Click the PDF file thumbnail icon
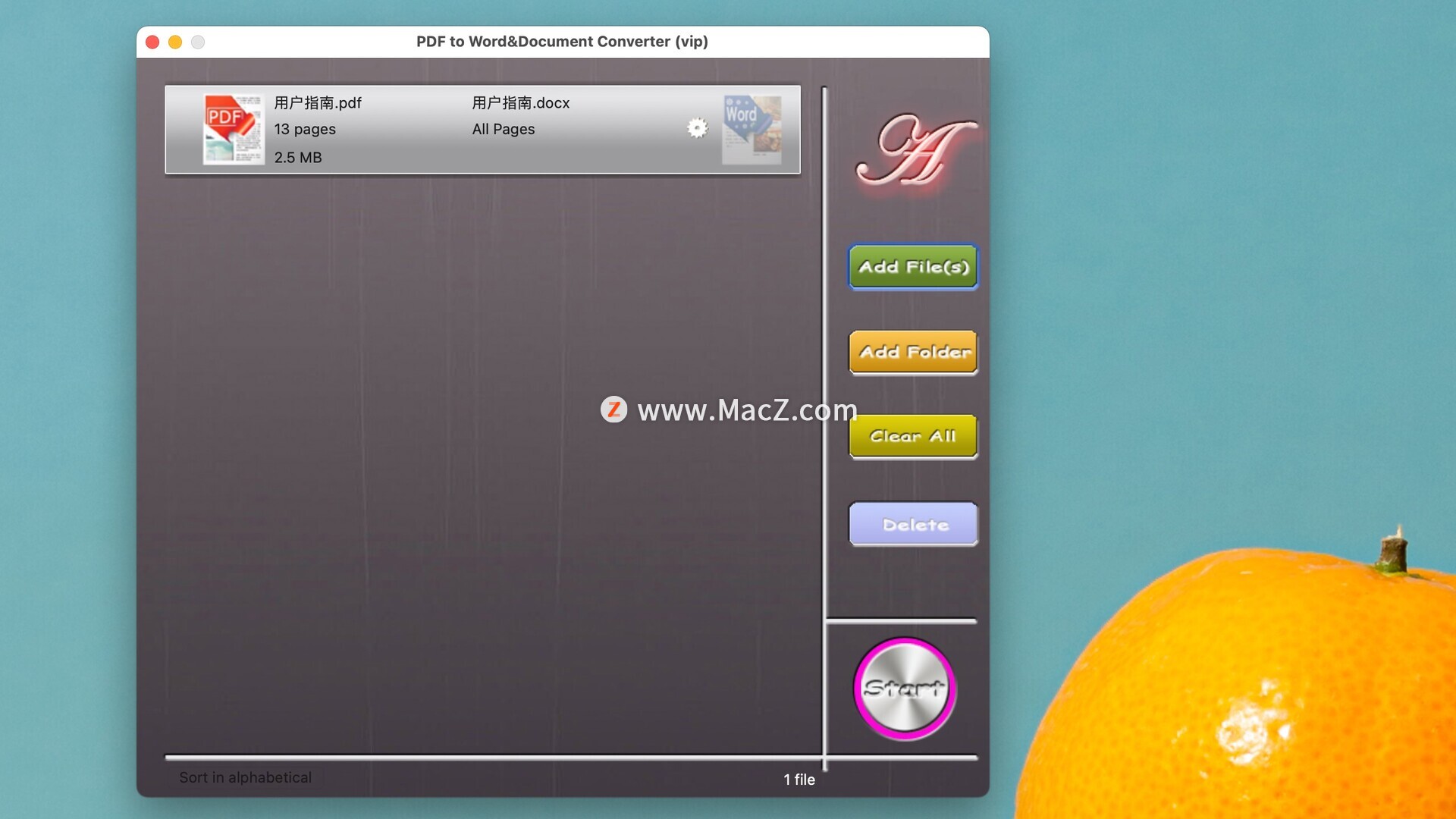This screenshot has width=1456, height=819. pos(233,129)
